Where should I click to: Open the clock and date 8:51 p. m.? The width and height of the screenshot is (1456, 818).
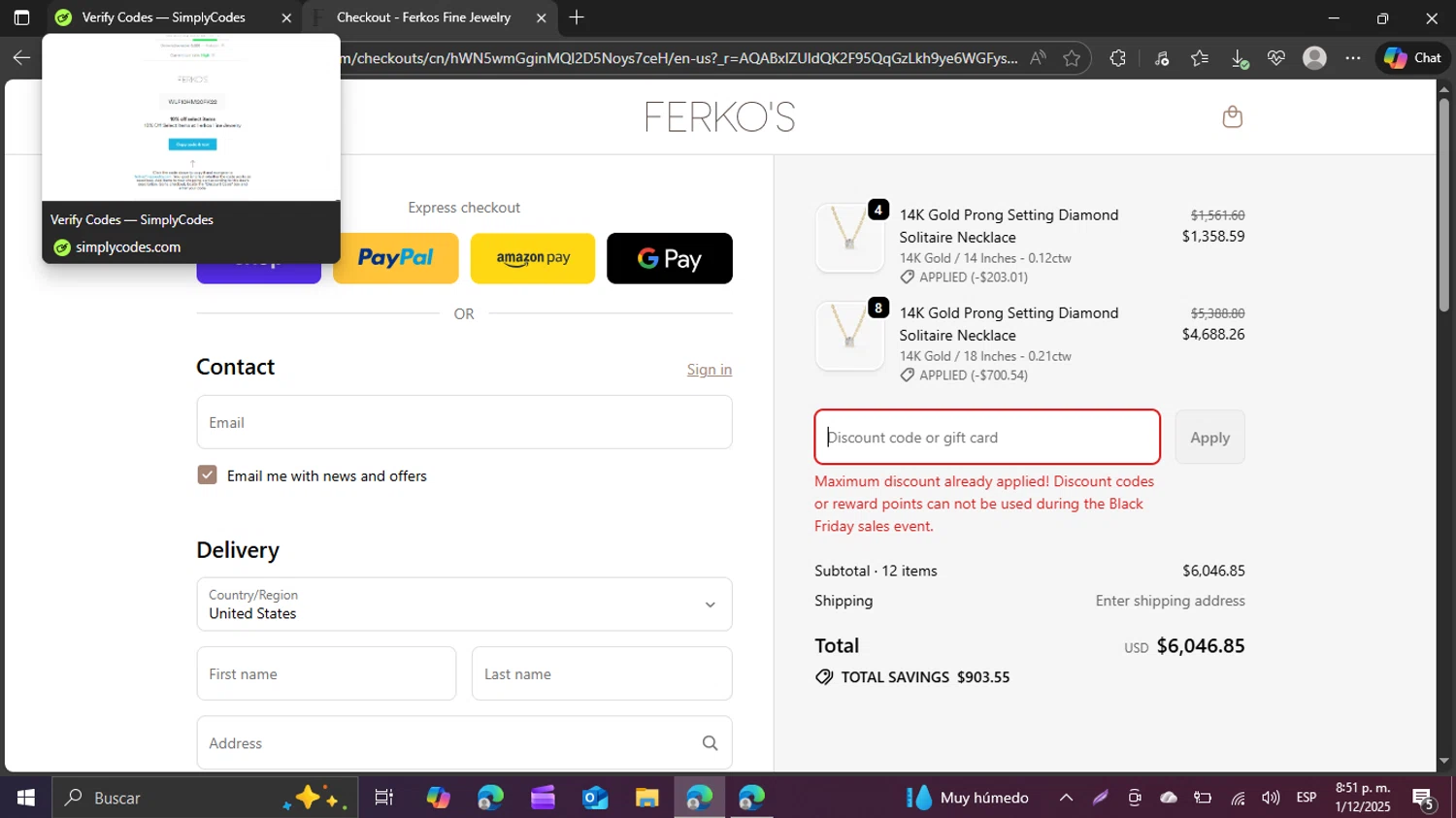click(1363, 798)
